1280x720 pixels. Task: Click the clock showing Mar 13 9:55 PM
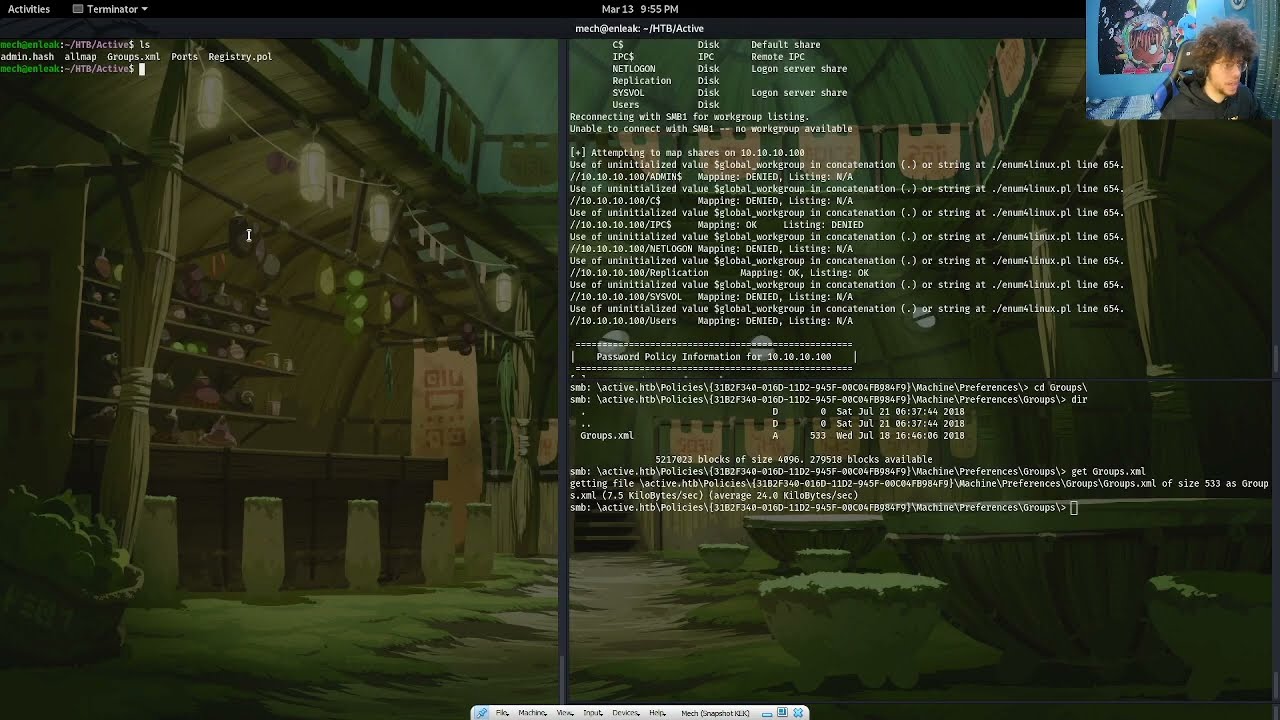point(640,9)
